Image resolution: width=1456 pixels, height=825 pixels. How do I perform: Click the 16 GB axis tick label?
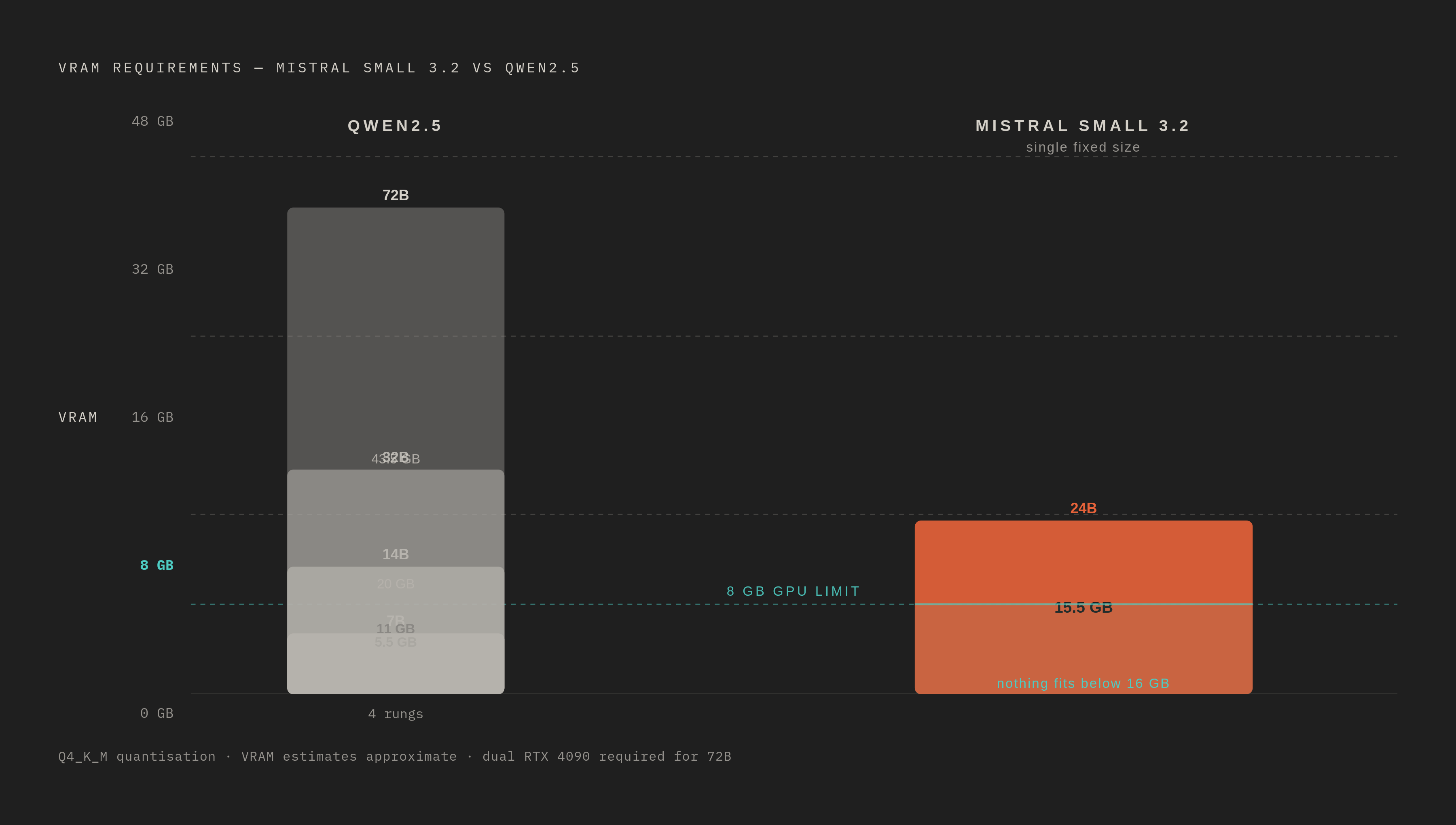(152, 417)
